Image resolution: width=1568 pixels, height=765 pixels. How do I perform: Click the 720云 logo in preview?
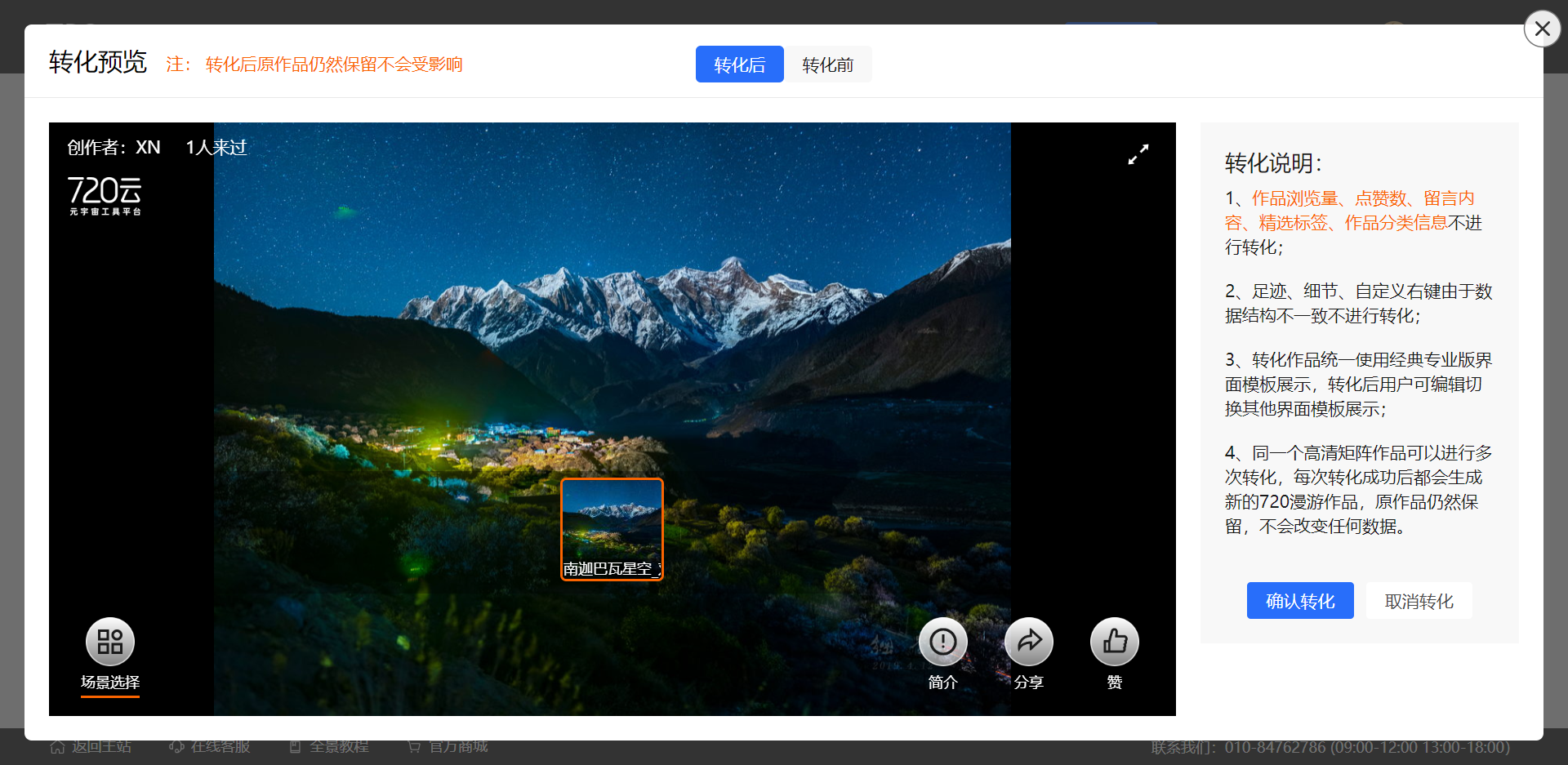tap(105, 195)
